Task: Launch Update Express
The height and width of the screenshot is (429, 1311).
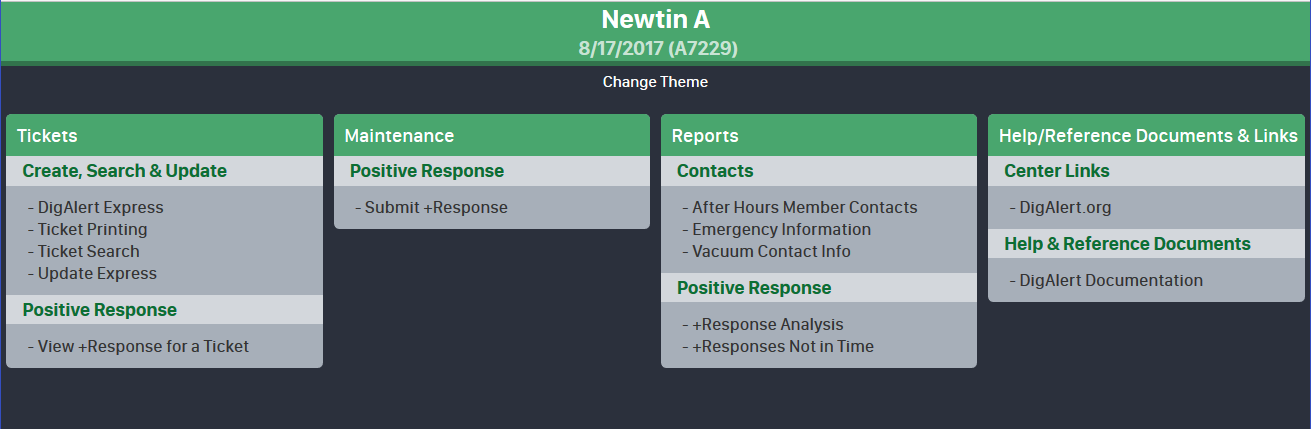Action: click(x=97, y=274)
